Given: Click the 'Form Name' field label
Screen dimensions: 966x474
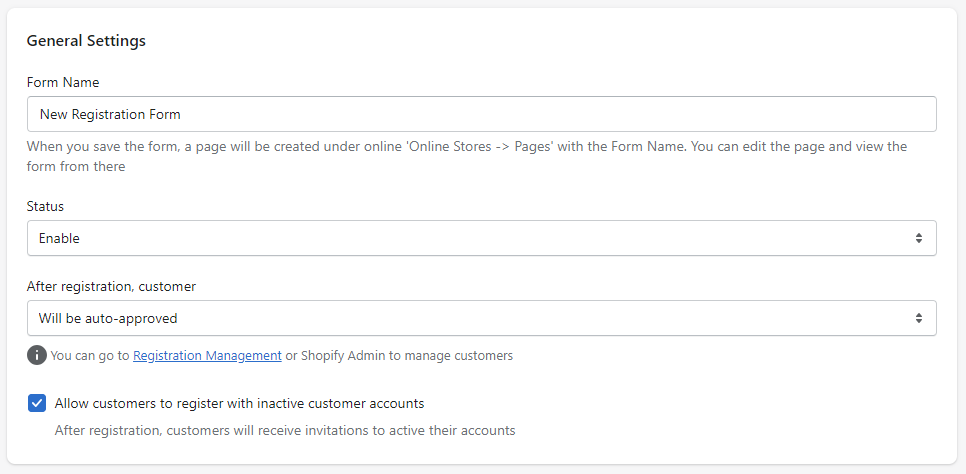Looking at the screenshot, I should tap(63, 82).
